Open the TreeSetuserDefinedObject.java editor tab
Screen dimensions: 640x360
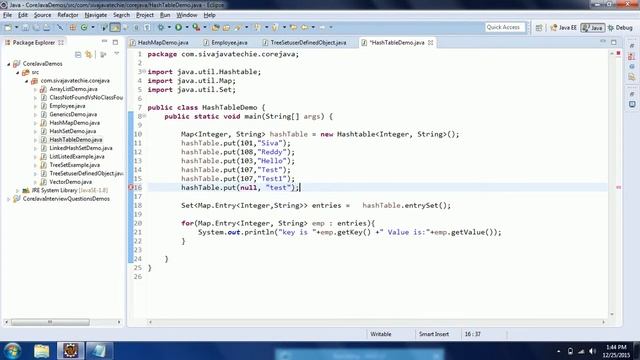(304, 42)
